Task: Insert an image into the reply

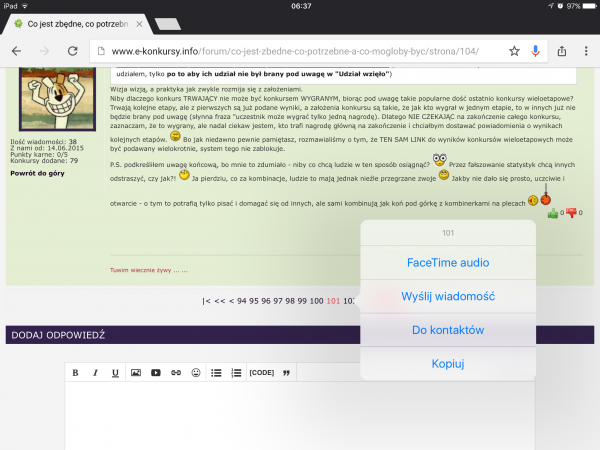Action: 136,373
